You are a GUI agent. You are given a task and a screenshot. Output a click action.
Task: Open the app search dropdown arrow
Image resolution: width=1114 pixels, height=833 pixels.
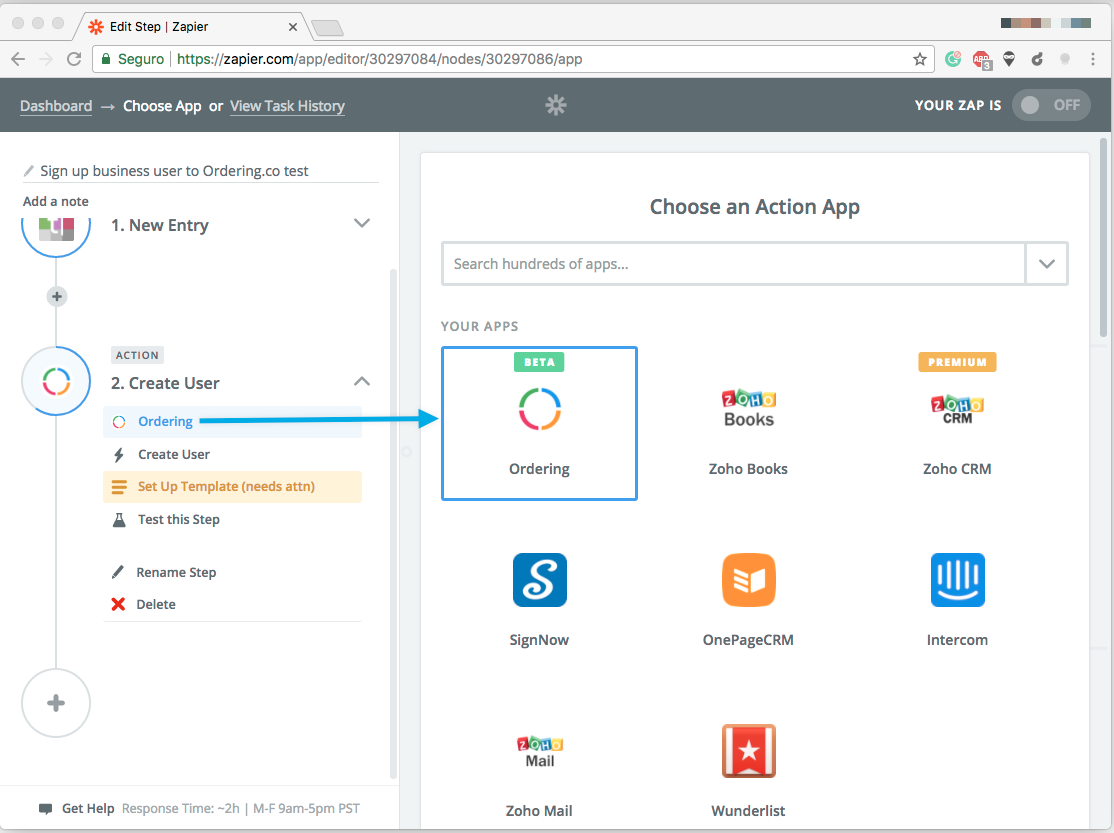pyautogui.click(x=1047, y=264)
